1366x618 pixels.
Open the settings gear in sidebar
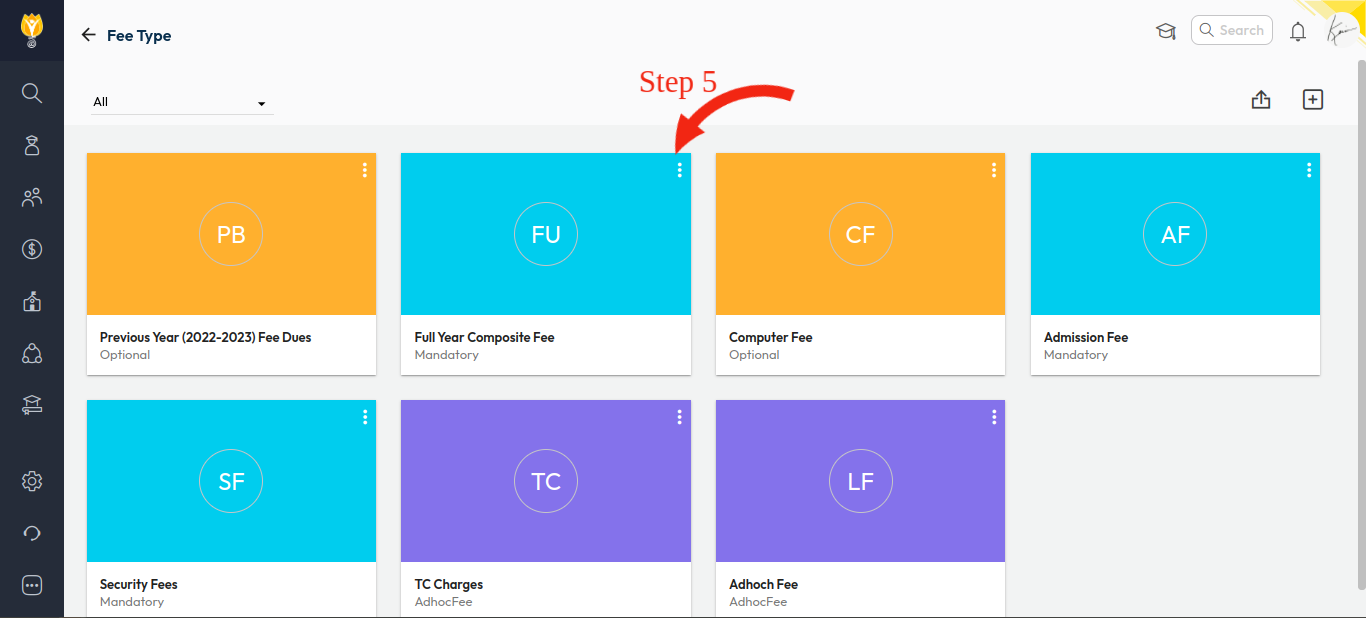tap(32, 481)
